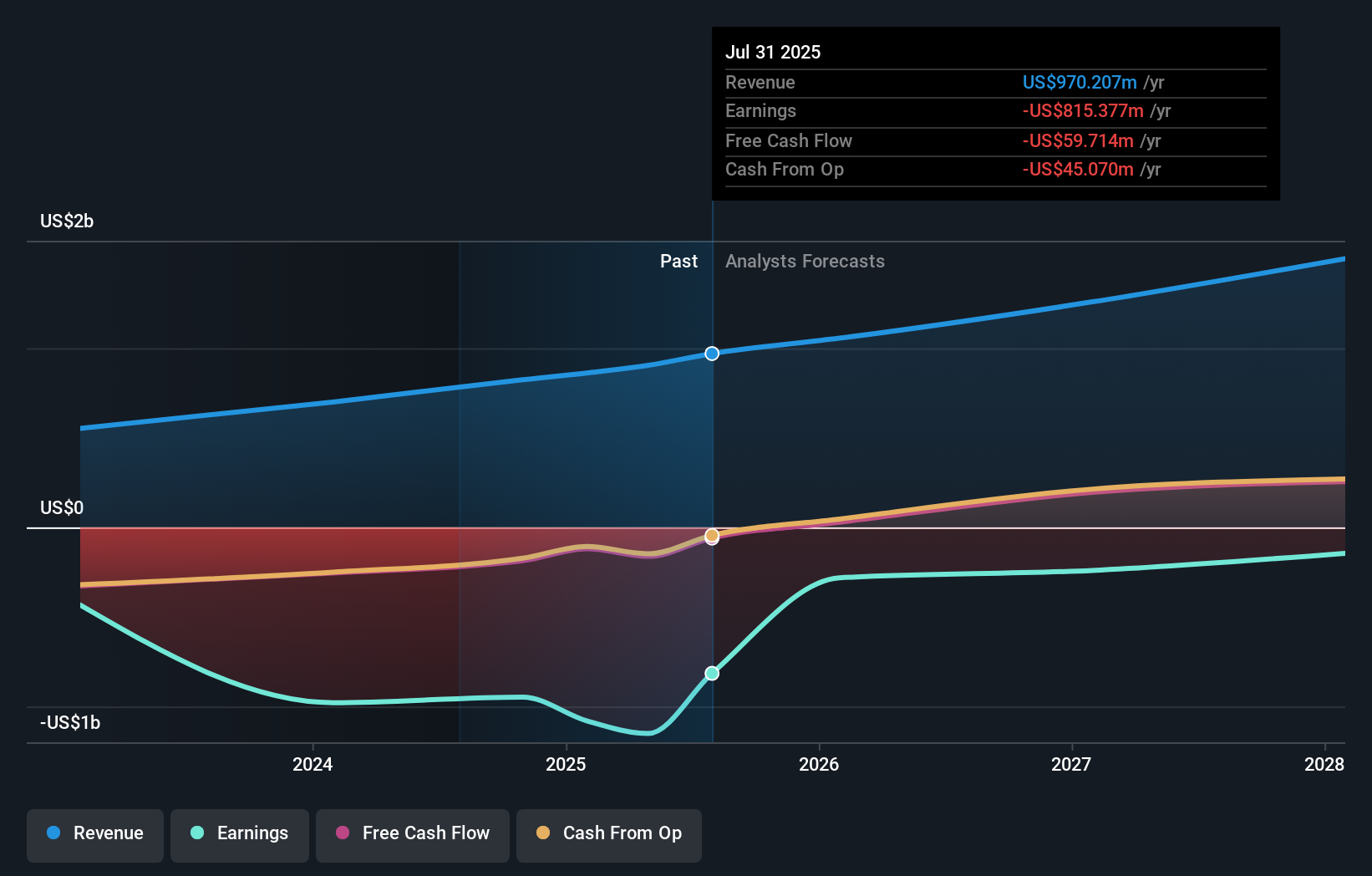Click the Analysts Forecasts label

coord(805,262)
